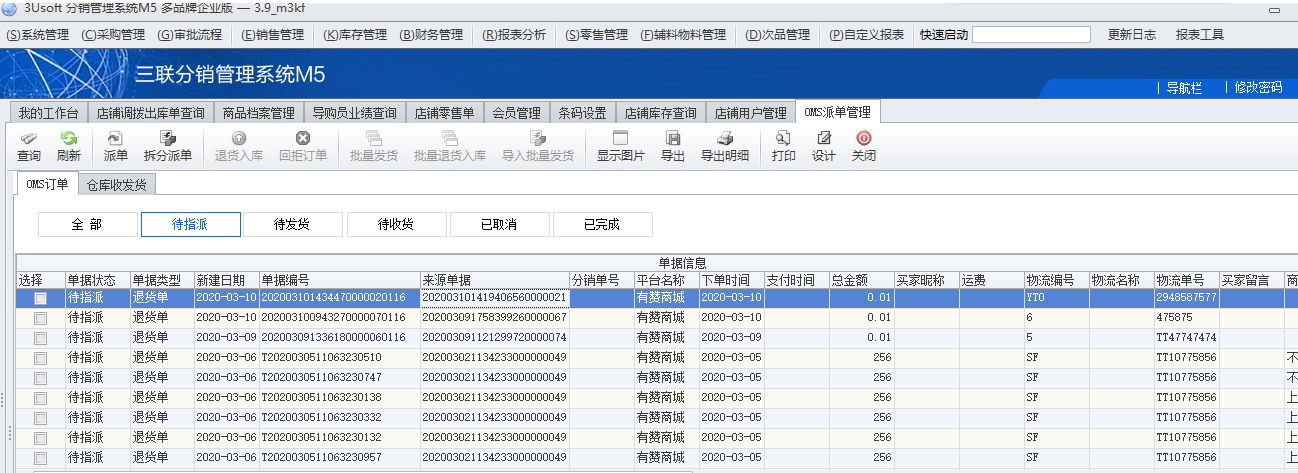Viewport: 1298px width, 473px height.
Task: Click the 刷新 refresh toolbar icon
Action: click(x=68, y=147)
